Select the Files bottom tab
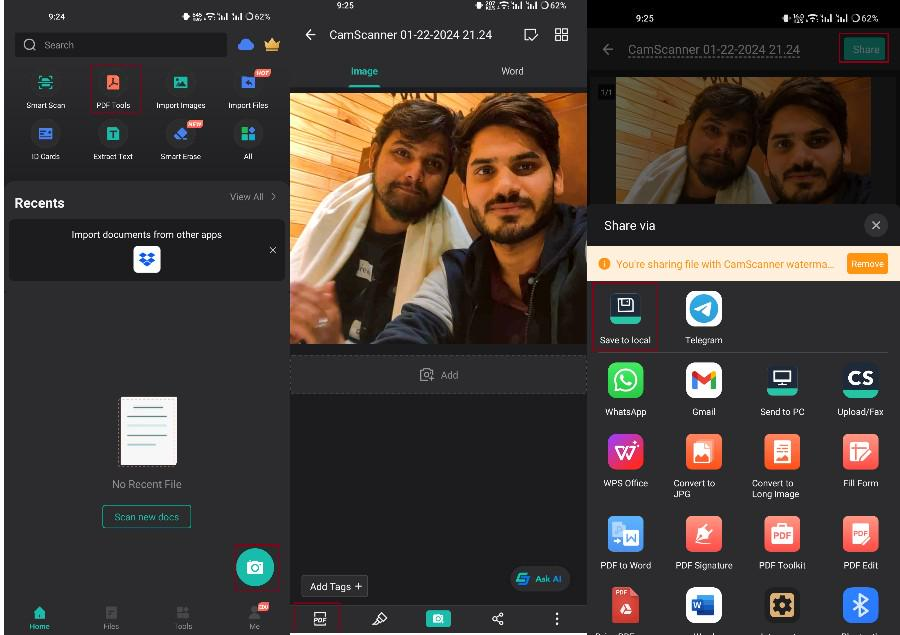Image resolution: width=900 pixels, height=635 pixels. pyautogui.click(x=111, y=618)
